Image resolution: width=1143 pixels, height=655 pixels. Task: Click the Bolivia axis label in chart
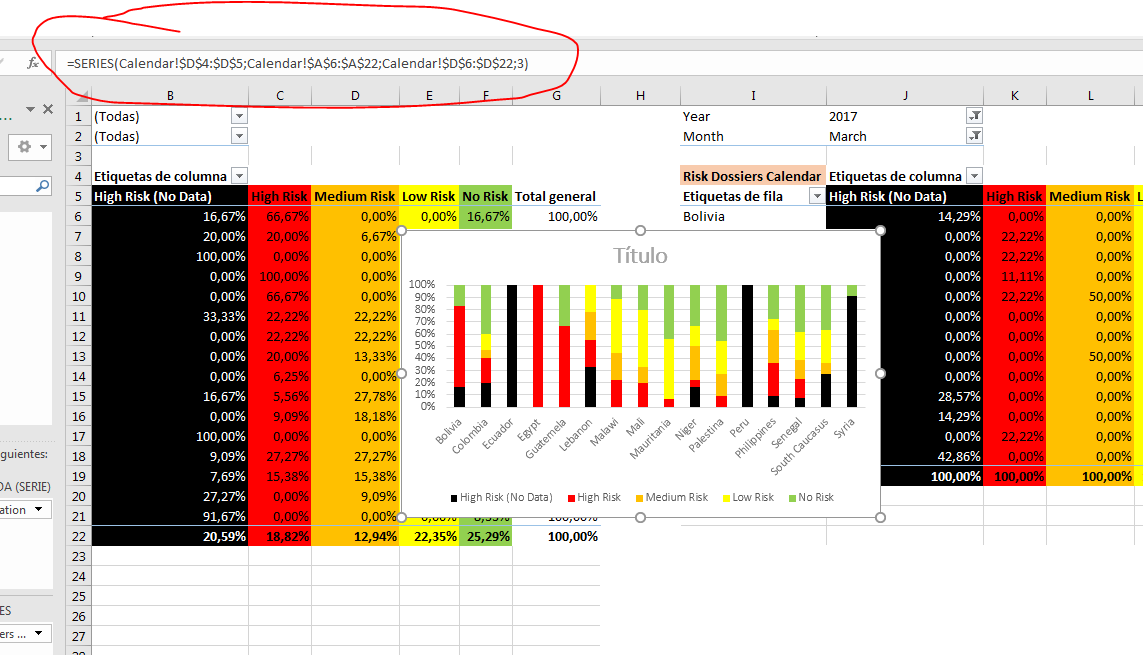click(x=449, y=431)
